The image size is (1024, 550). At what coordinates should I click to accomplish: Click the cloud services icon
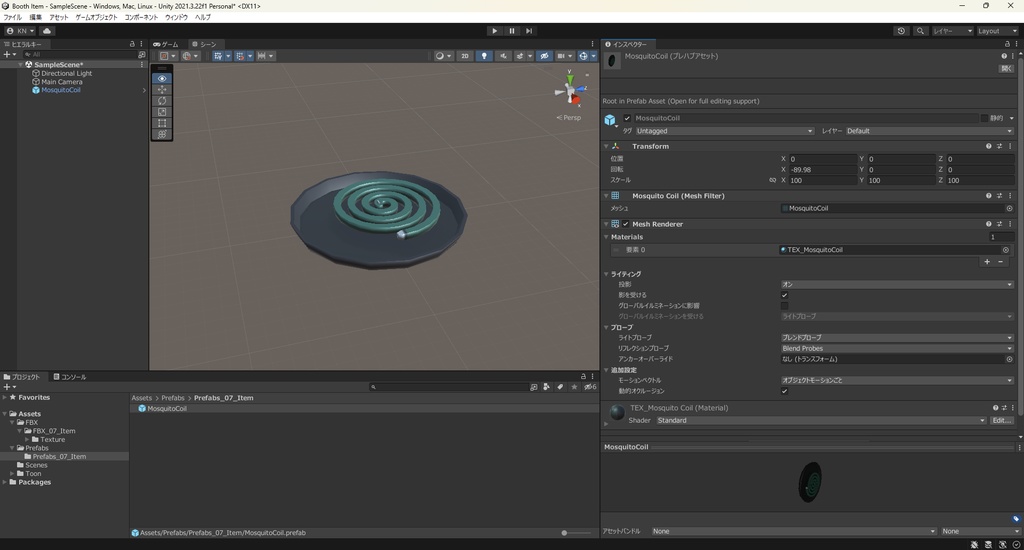[x=47, y=31]
